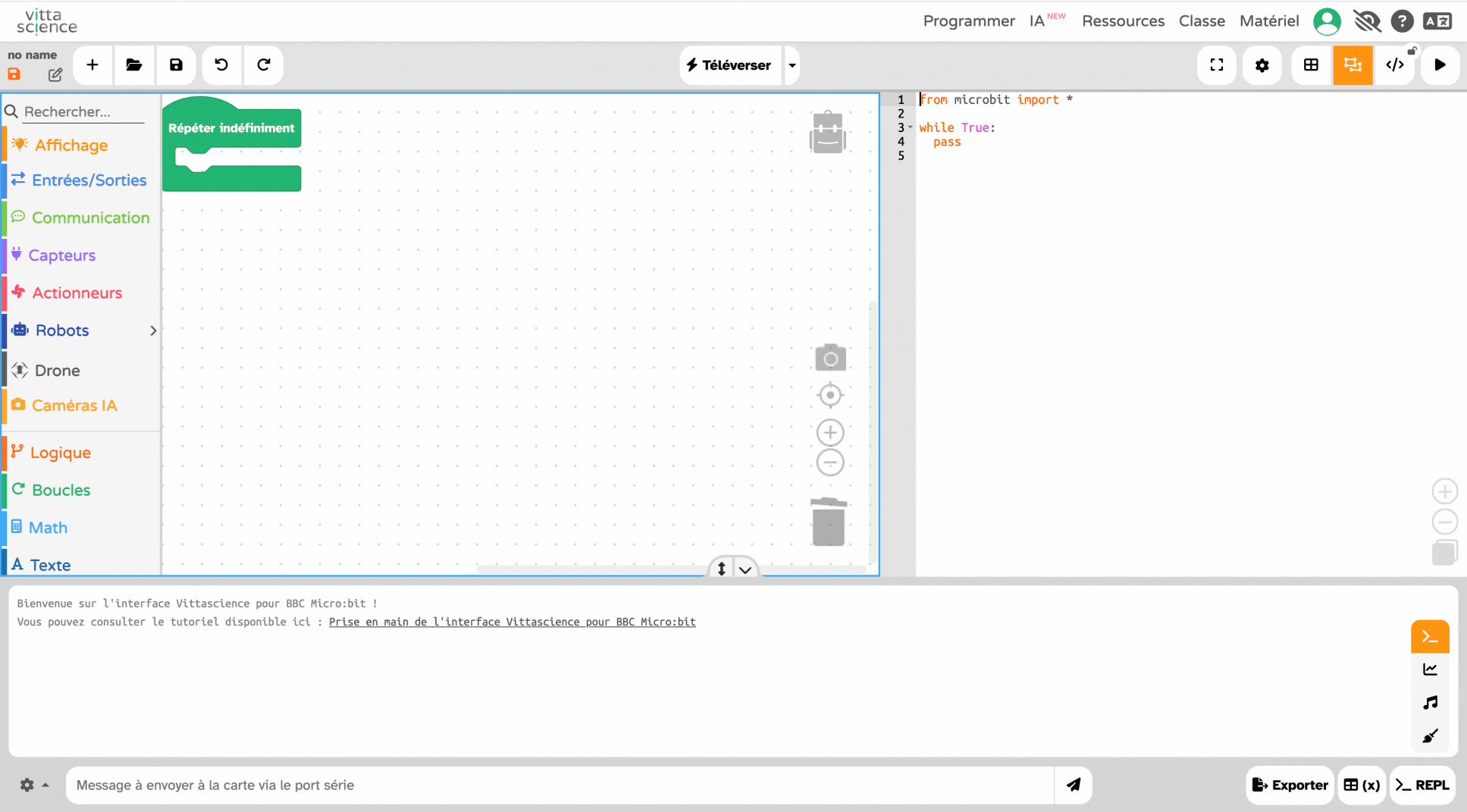The width and height of the screenshot is (1467, 812).
Task: Click the vertical resize arrows handle
Action: 722,569
